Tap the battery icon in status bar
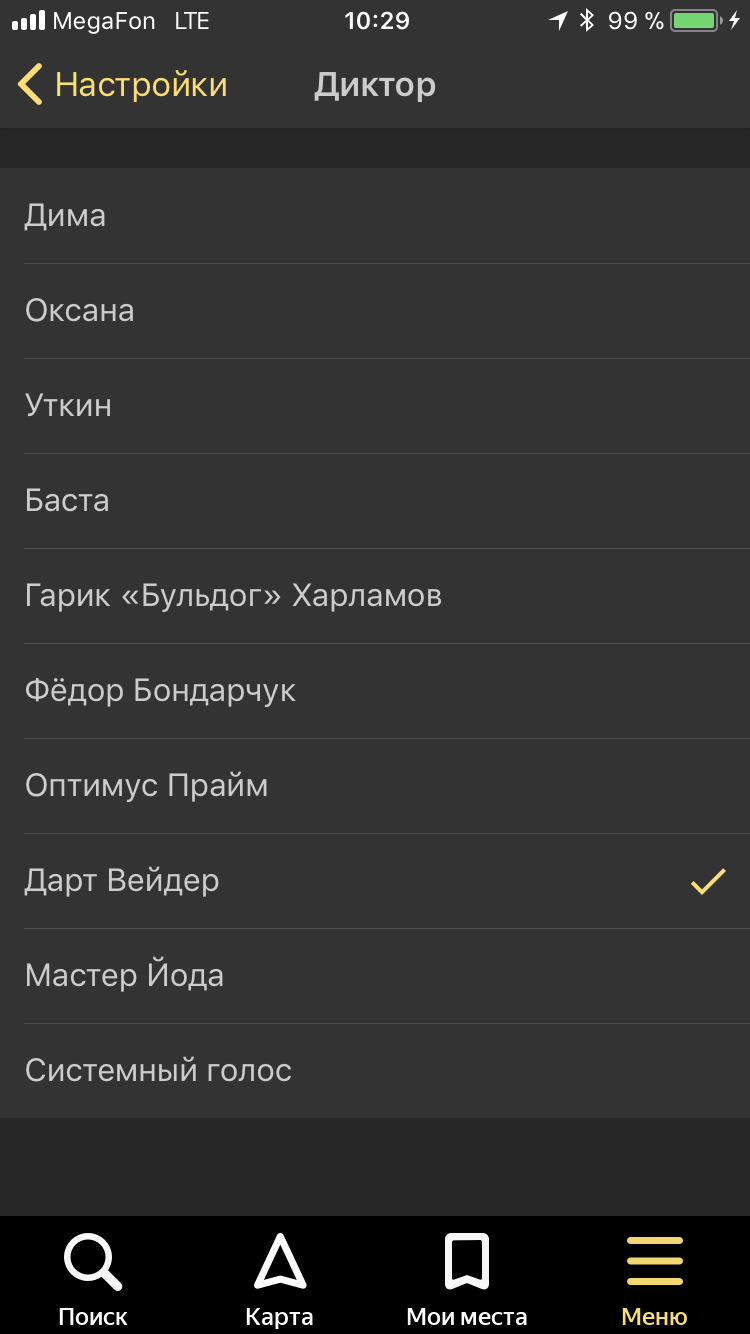The height and width of the screenshot is (1334, 750). point(698,21)
